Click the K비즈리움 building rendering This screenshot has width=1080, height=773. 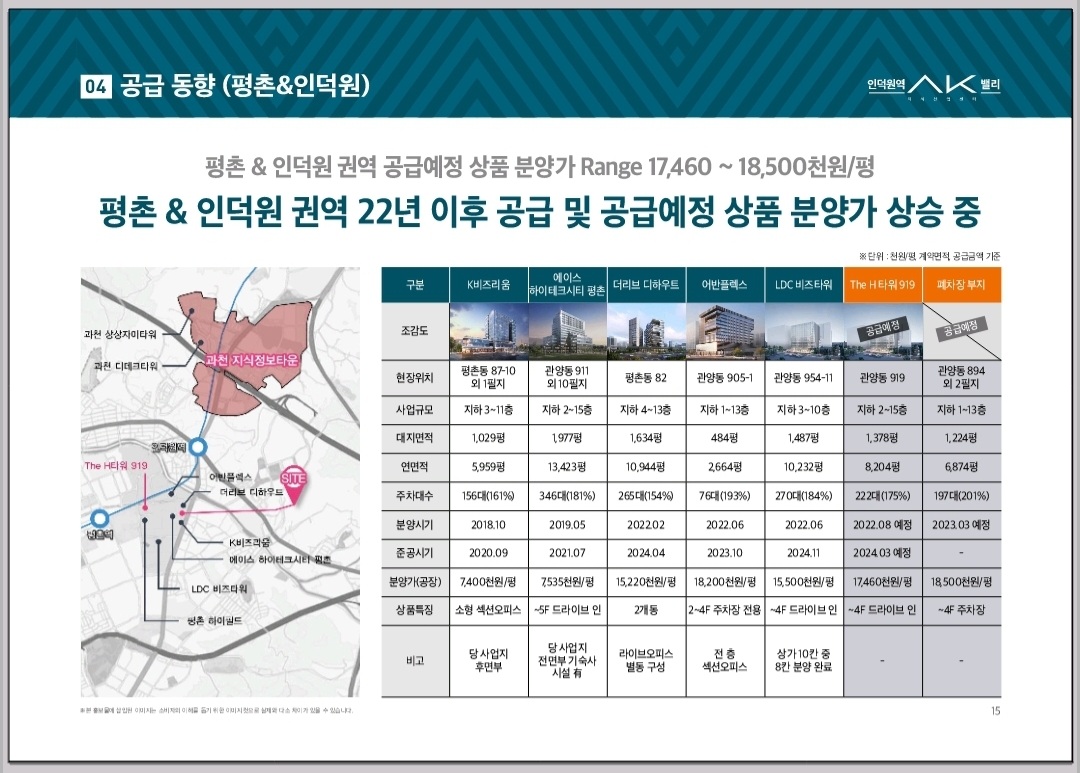(488, 331)
